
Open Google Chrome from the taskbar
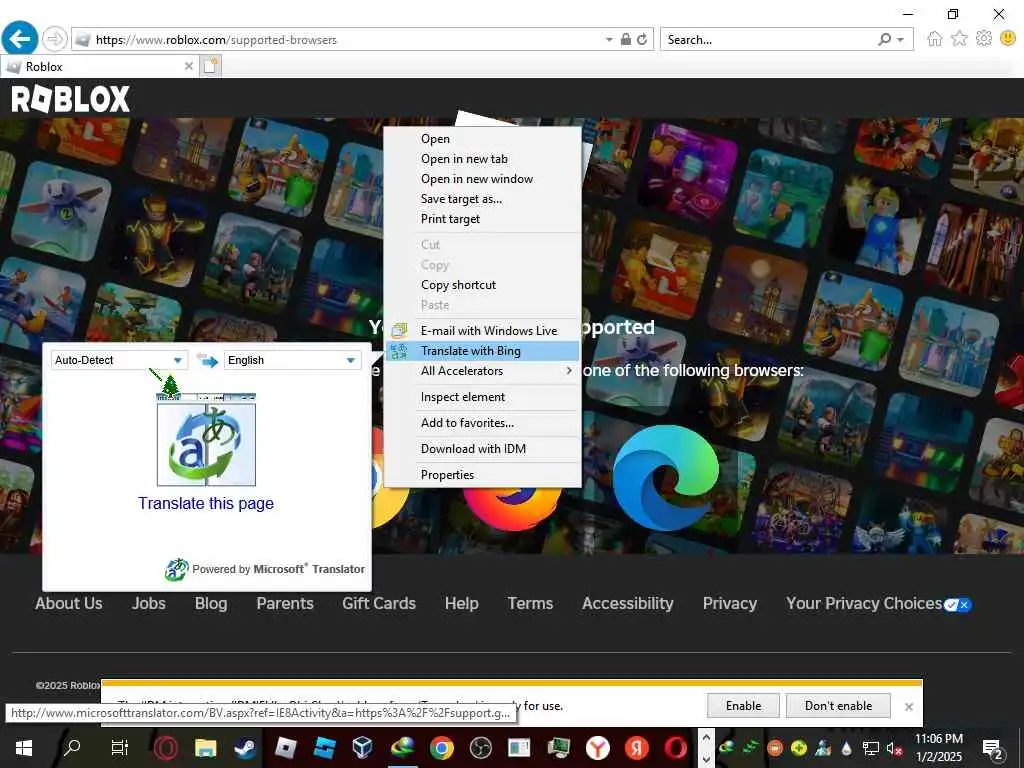point(441,747)
